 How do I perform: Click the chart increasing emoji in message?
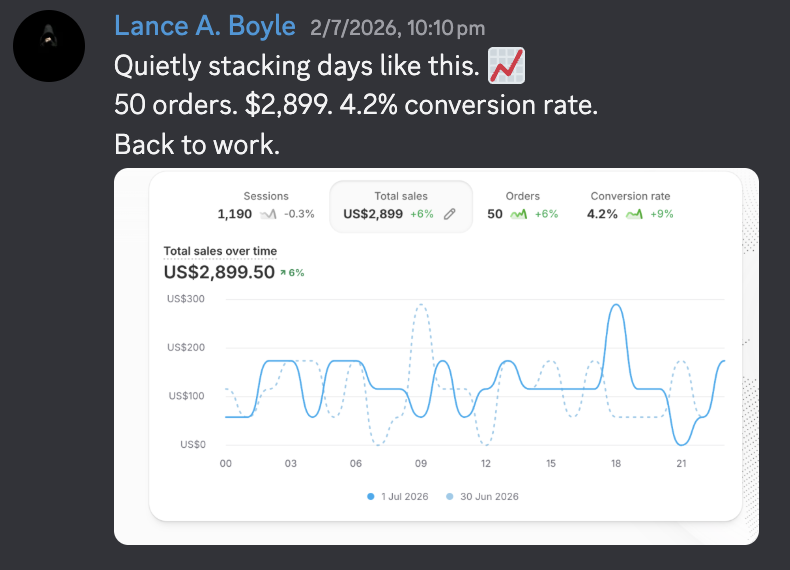pyautogui.click(x=506, y=66)
